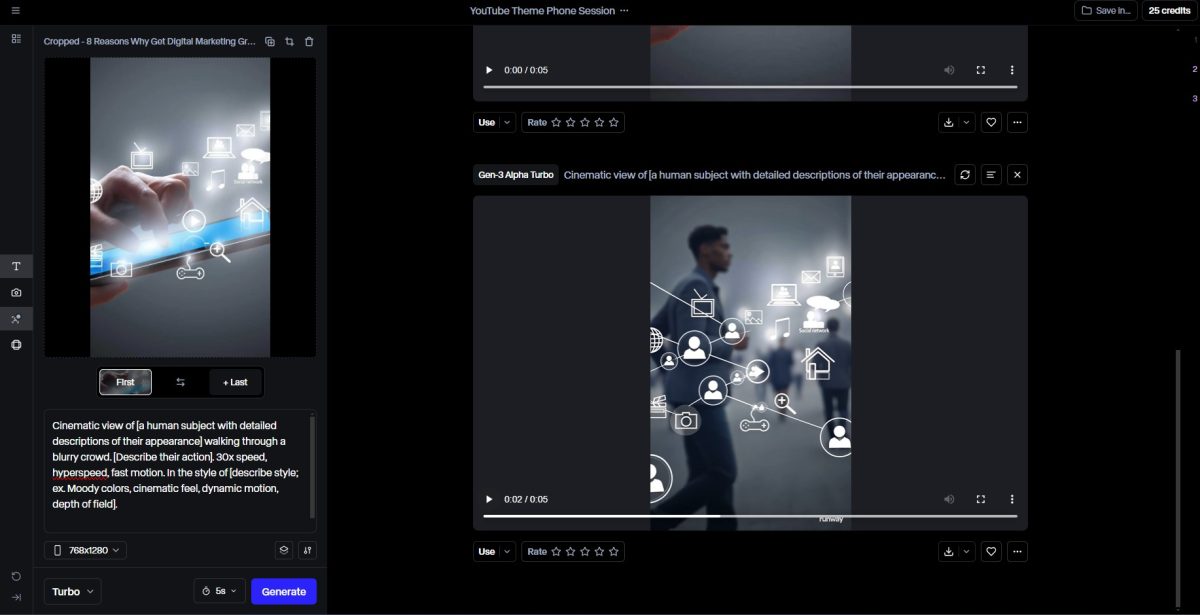Open the motion brush tool in sidebar
The image size is (1200, 615).
pyautogui.click(x=16, y=319)
